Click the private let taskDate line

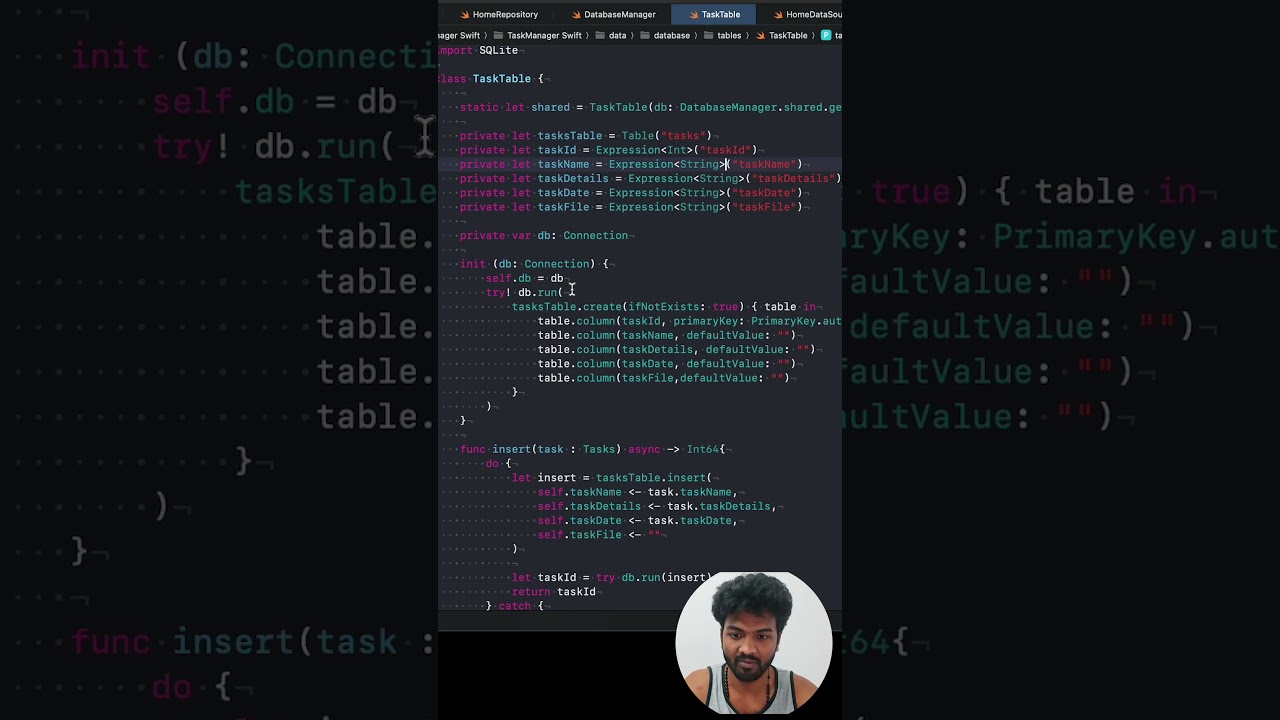[631, 192]
